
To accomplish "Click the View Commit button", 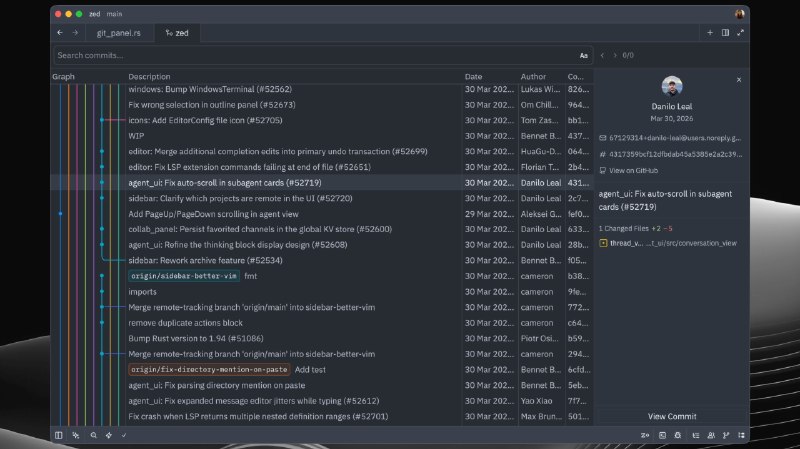I will click(x=672, y=416).
